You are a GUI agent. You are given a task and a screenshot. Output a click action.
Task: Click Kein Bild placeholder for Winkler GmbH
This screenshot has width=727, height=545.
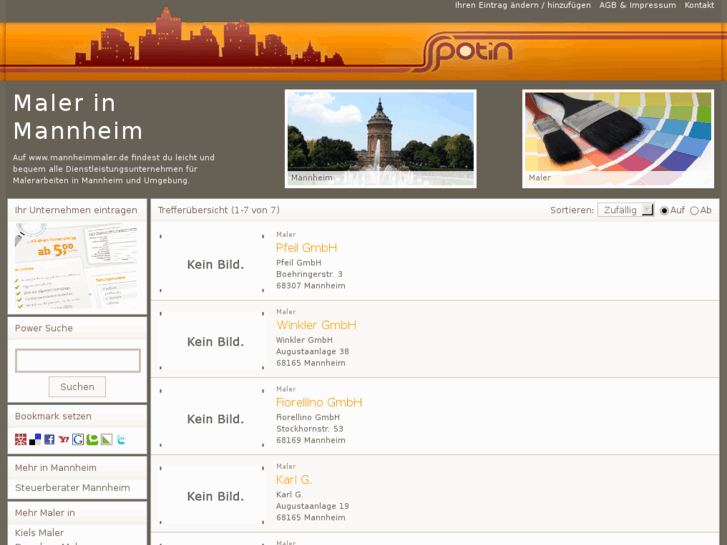(x=212, y=342)
